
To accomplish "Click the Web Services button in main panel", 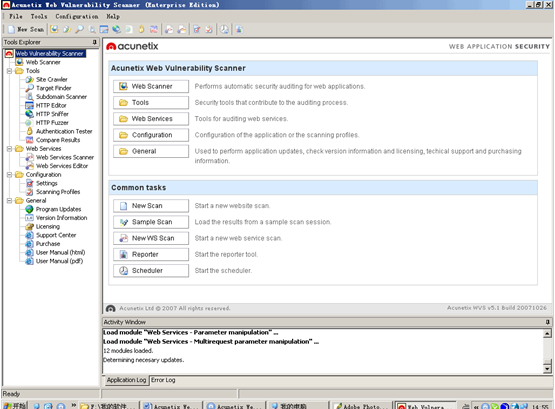I will point(151,119).
